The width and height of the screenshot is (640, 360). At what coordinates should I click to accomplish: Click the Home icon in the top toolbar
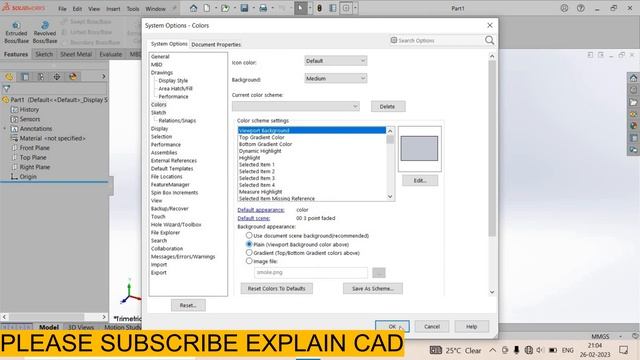193,8
